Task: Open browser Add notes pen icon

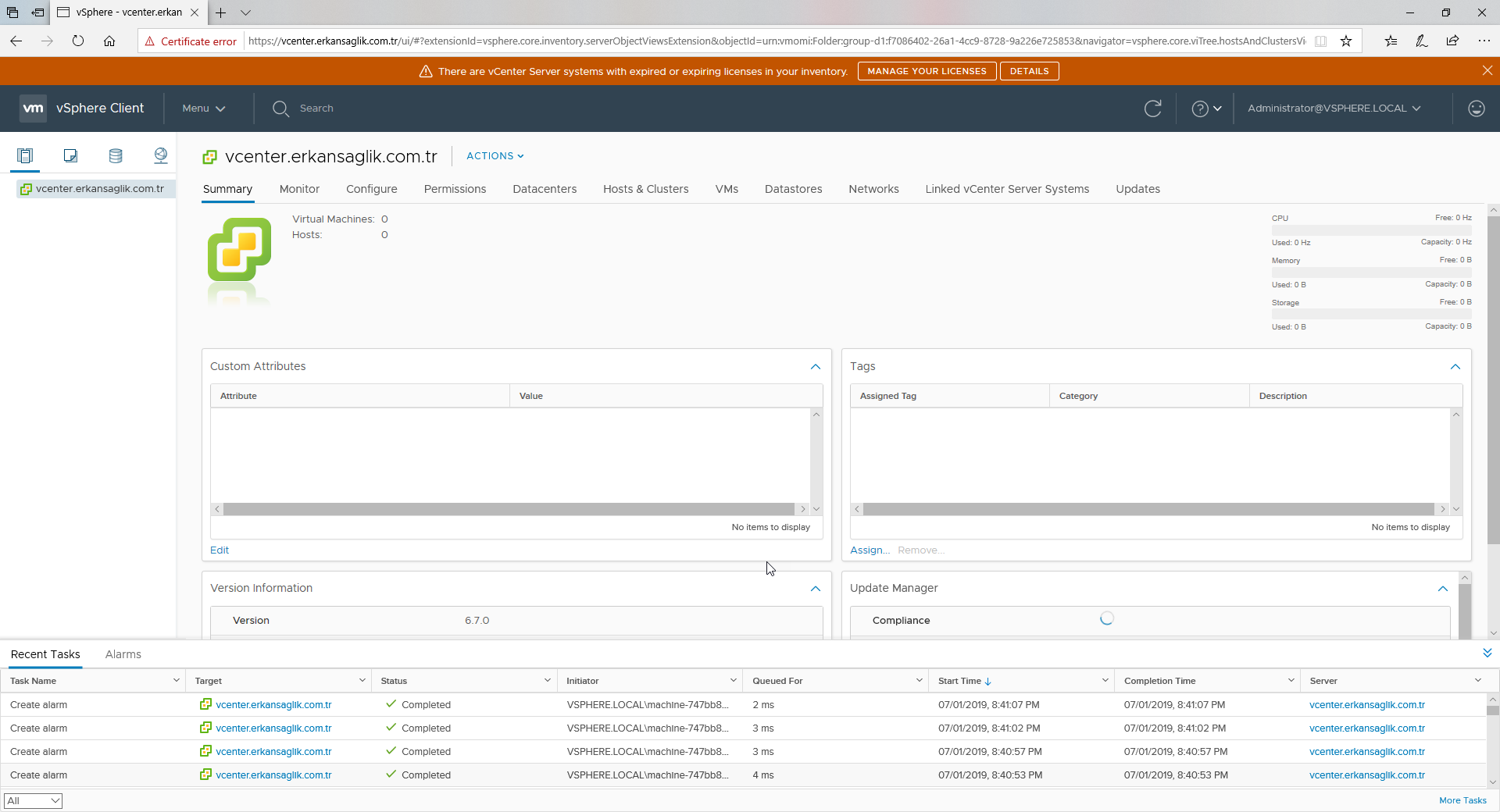Action: click(1421, 41)
